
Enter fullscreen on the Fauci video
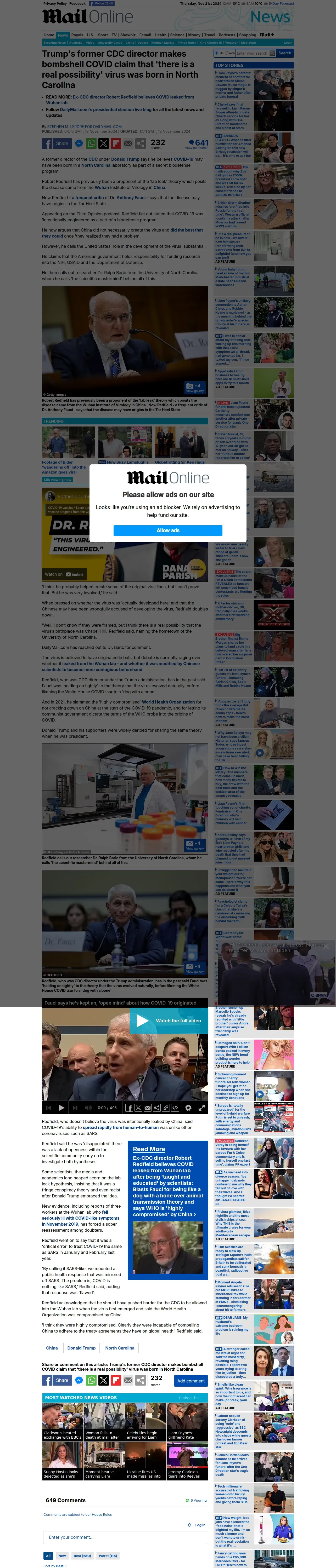(201, 1107)
